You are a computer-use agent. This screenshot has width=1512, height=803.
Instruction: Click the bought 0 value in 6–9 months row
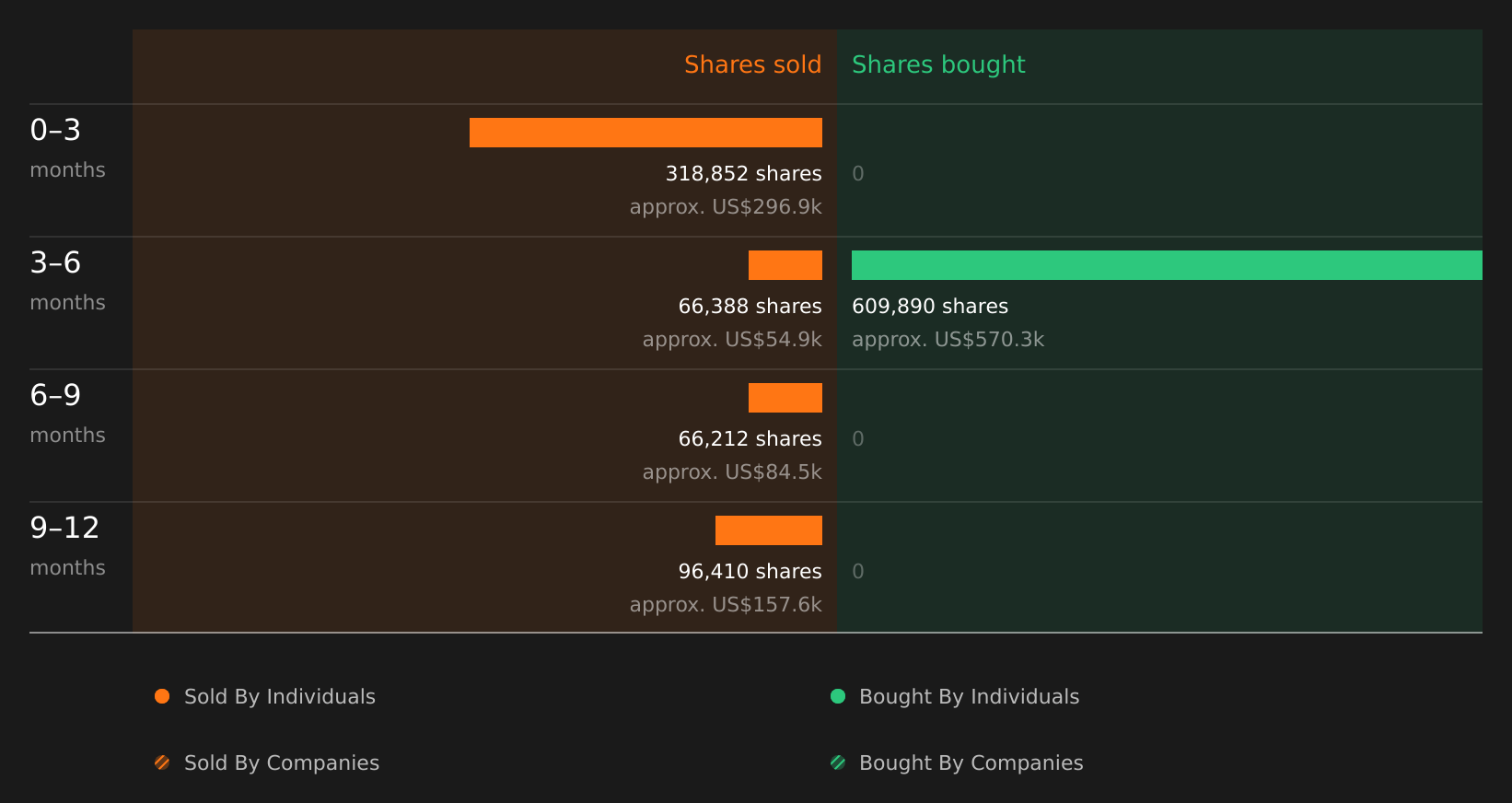[x=858, y=439]
